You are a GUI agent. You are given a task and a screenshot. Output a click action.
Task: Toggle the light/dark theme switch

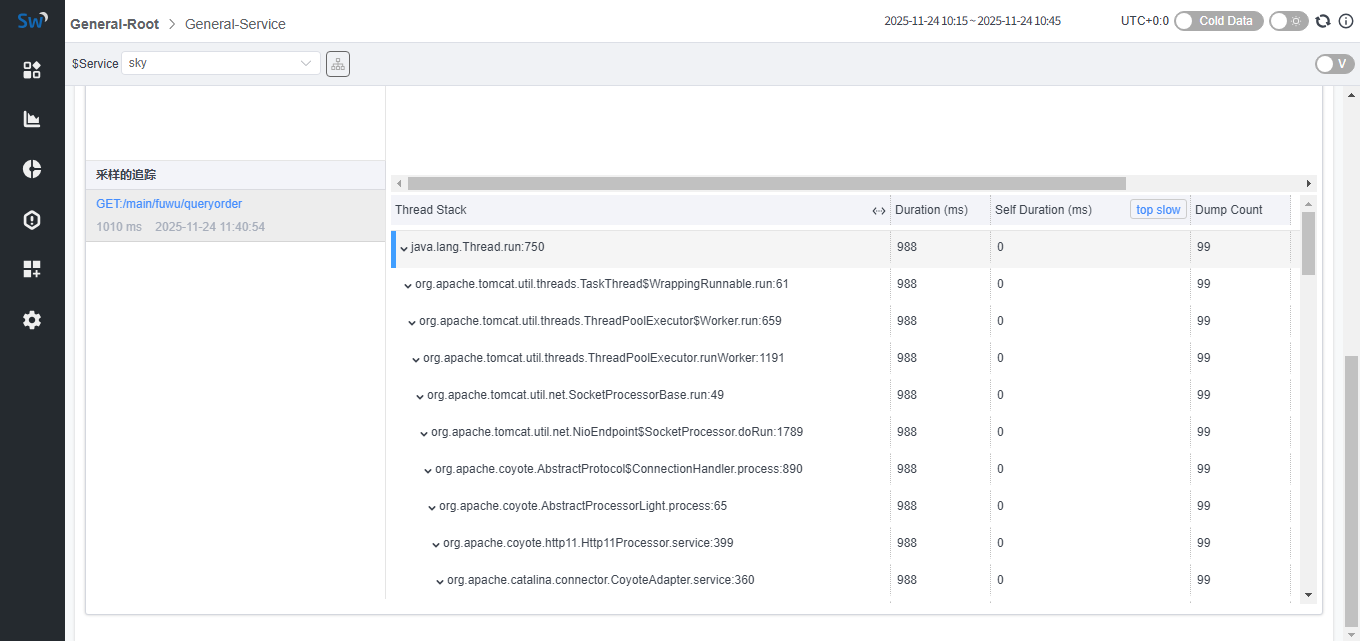pos(1288,21)
